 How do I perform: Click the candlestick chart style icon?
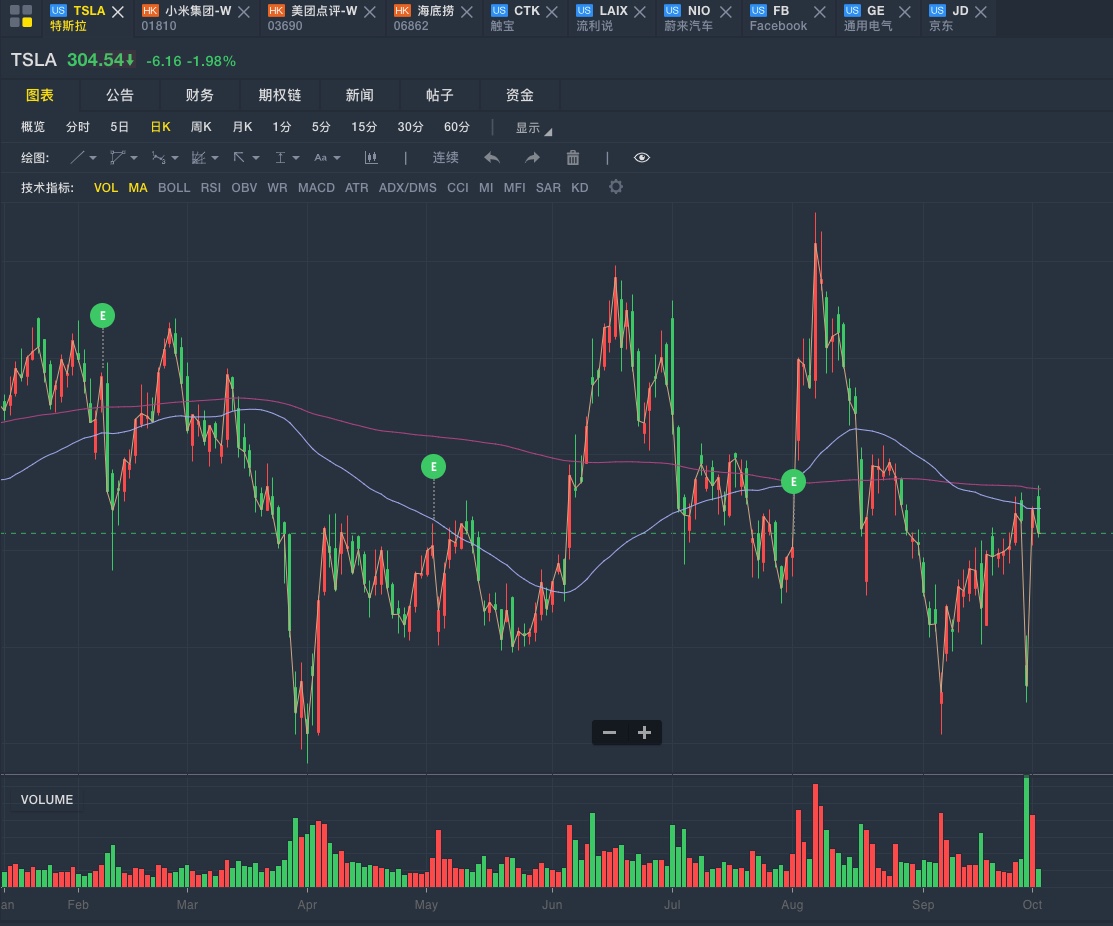pos(371,158)
